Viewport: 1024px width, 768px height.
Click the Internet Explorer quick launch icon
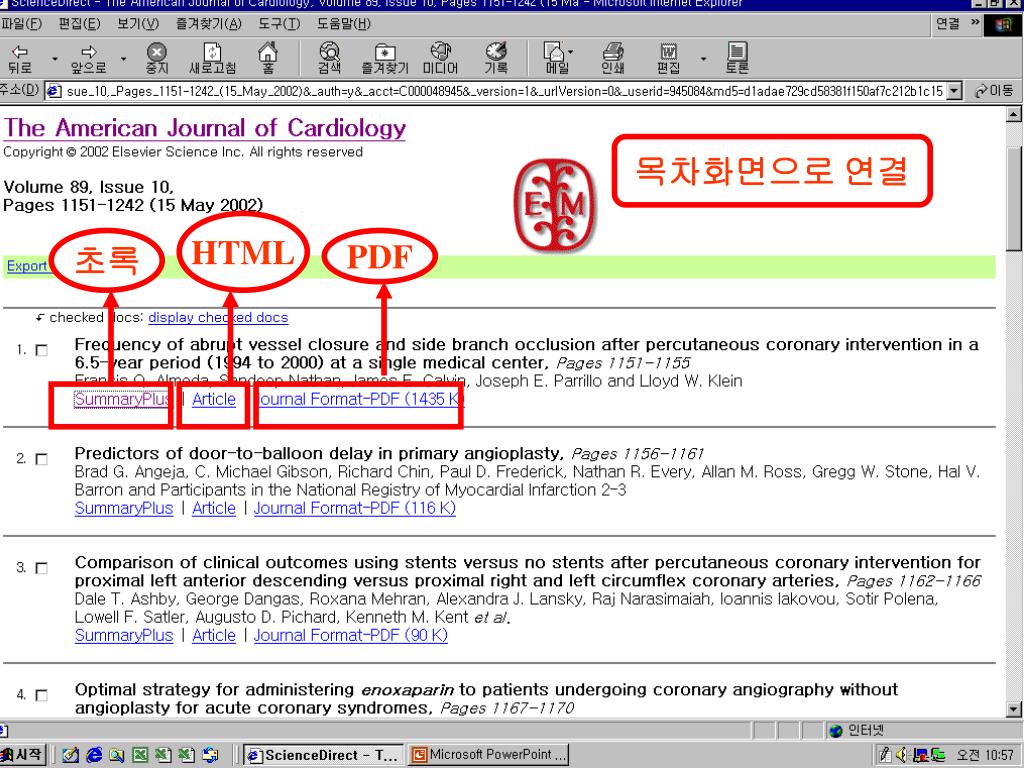click(x=94, y=755)
